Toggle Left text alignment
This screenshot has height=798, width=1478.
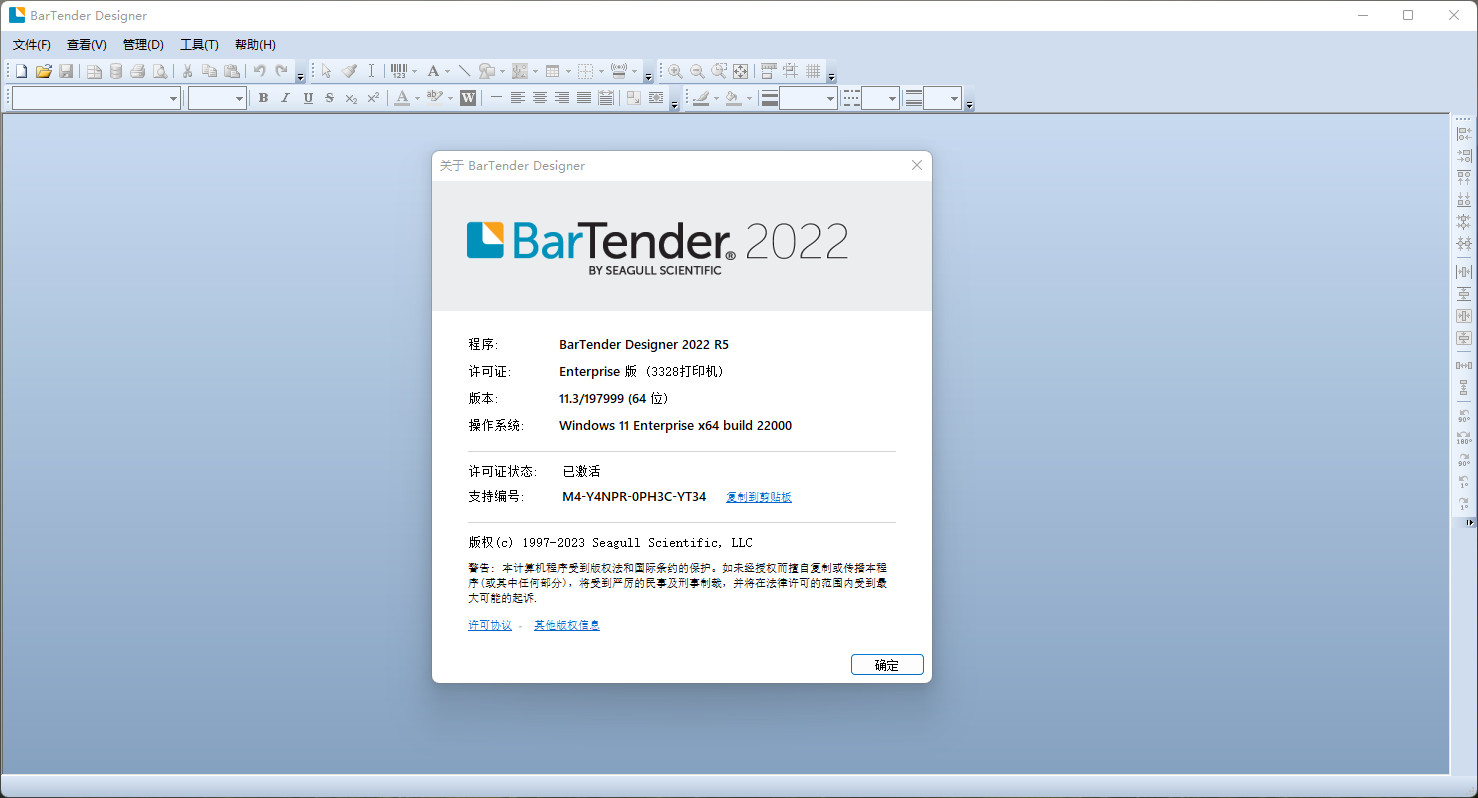click(x=517, y=98)
